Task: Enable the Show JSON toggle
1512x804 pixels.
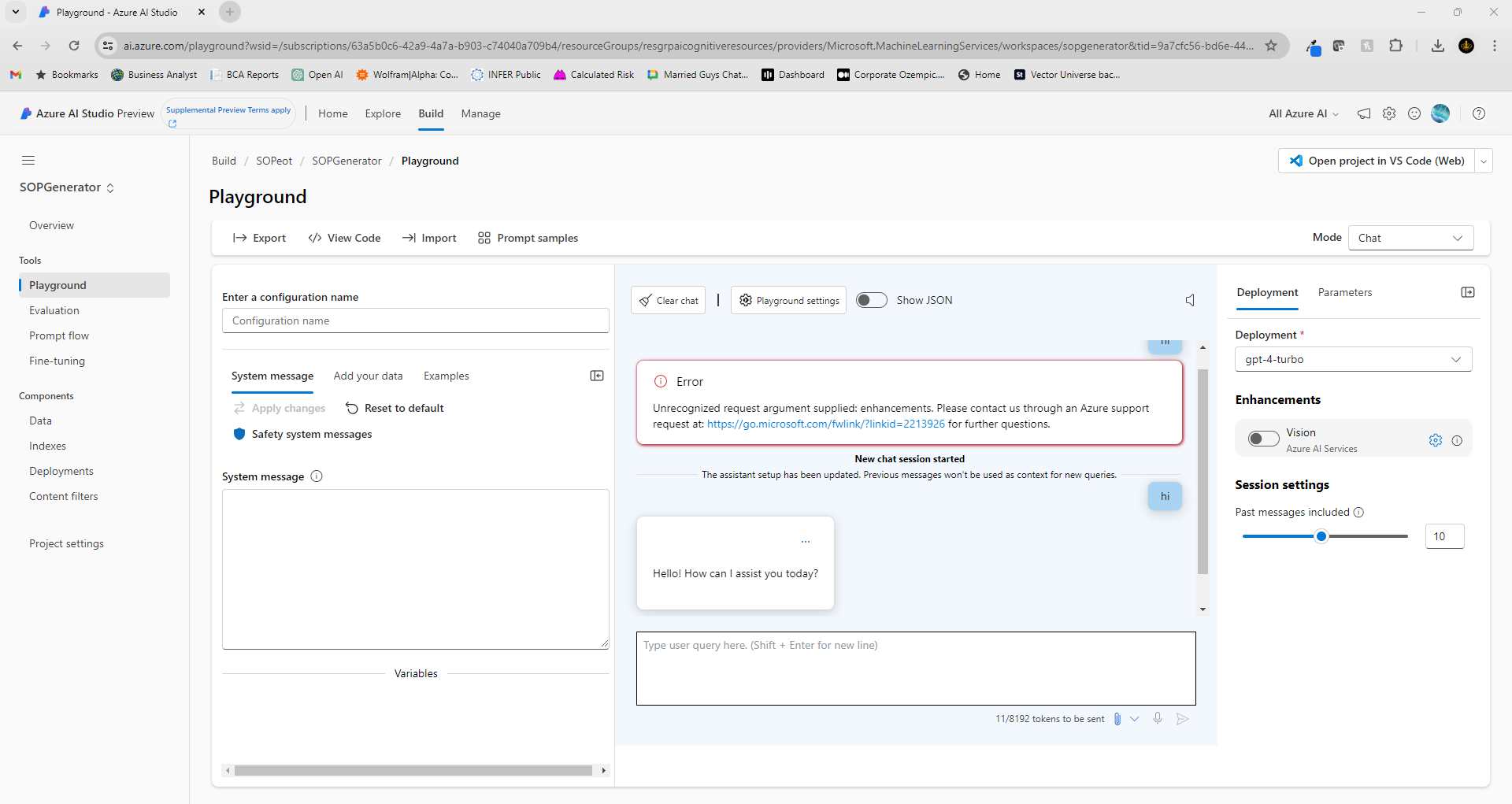Action: click(871, 300)
